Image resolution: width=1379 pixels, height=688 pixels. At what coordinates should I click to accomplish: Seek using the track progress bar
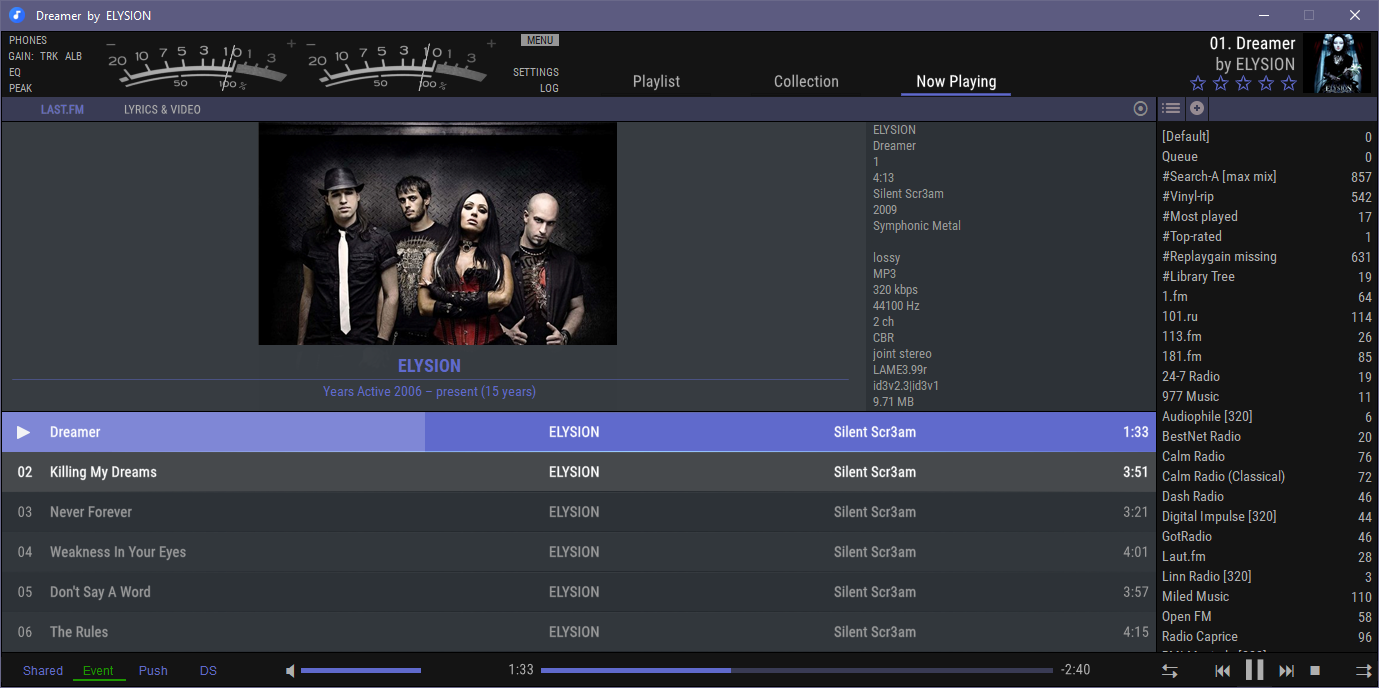(x=797, y=671)
